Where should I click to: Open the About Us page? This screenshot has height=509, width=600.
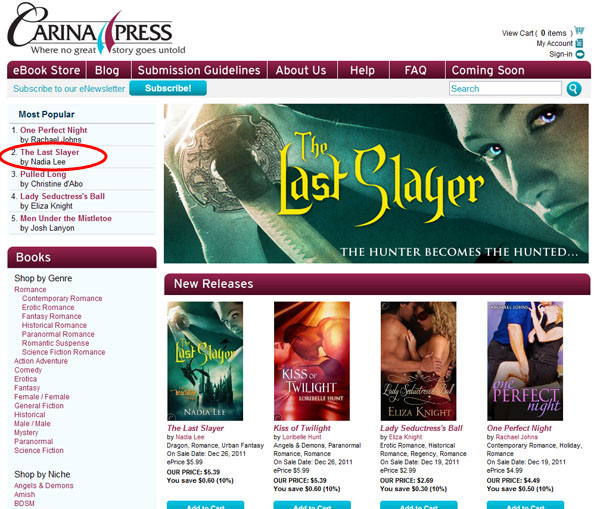pyautogui.click(x=301, y=70)
